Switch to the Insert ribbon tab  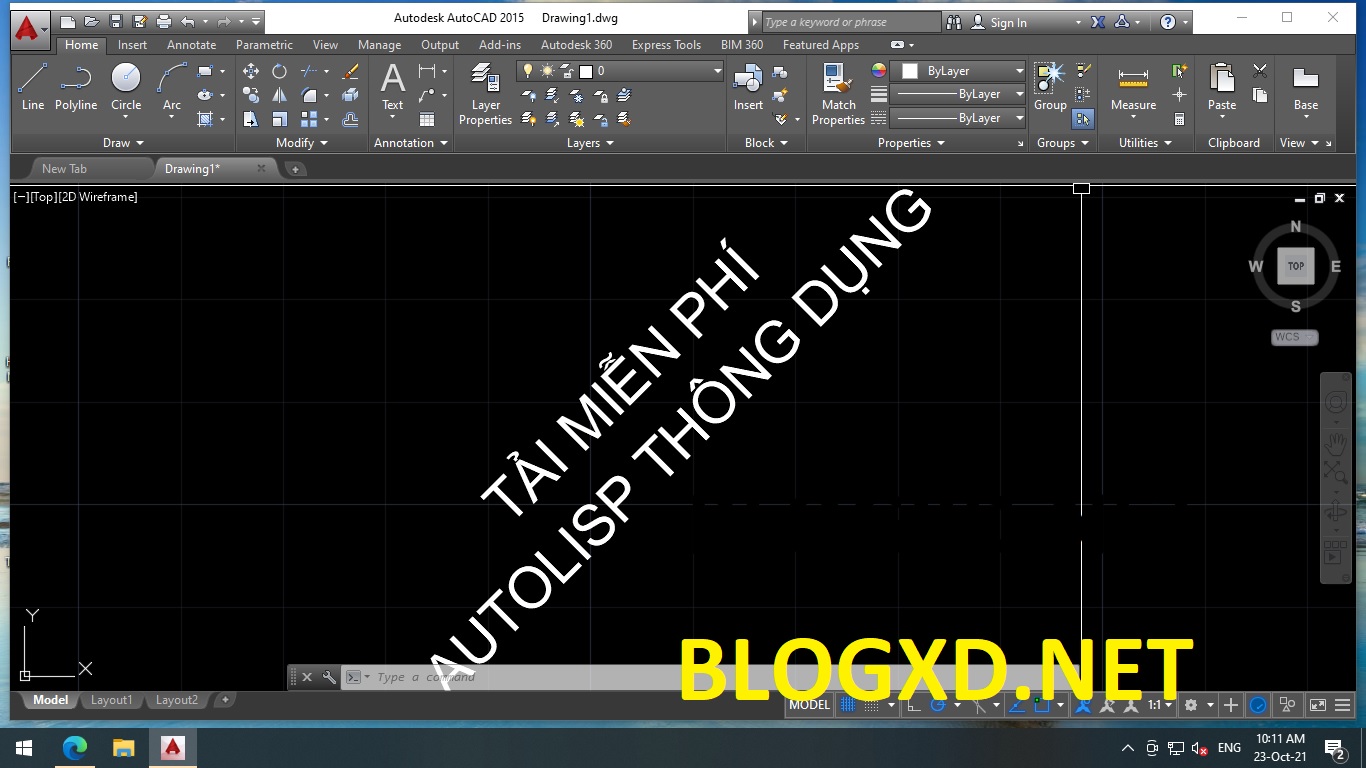point(132,45)
